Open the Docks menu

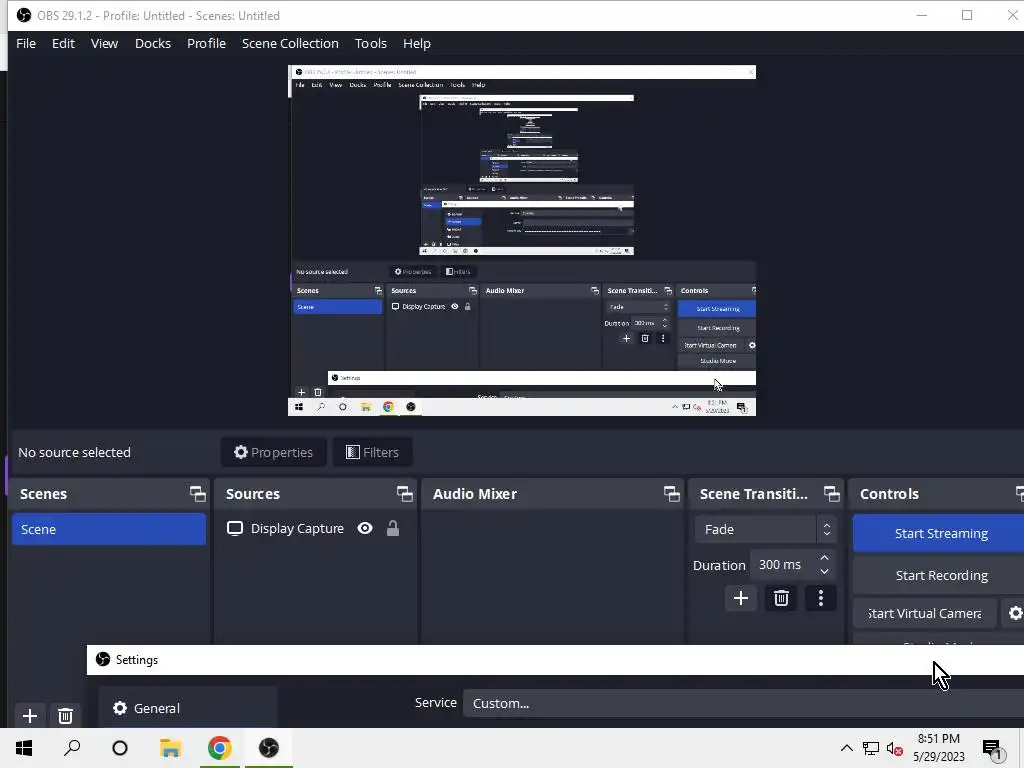(x=153, y=43)
